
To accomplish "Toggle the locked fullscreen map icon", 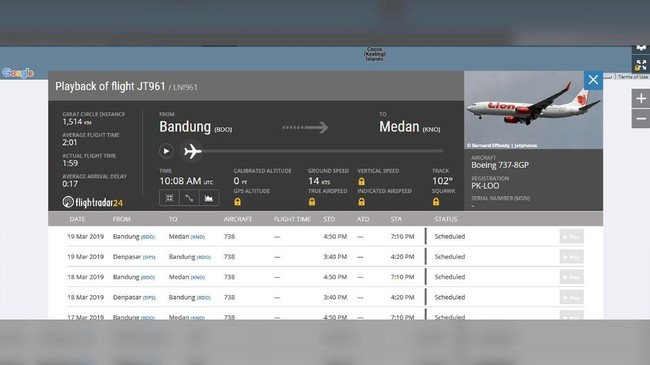I will pos(641,65).
